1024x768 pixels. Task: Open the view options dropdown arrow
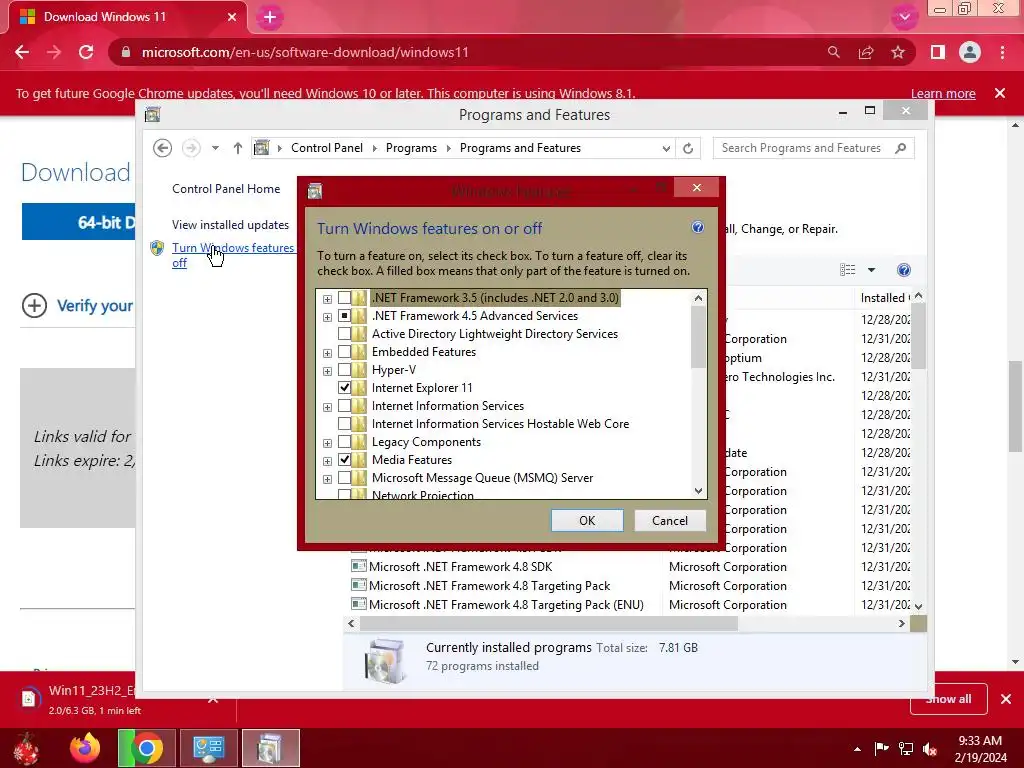point(871,270)
